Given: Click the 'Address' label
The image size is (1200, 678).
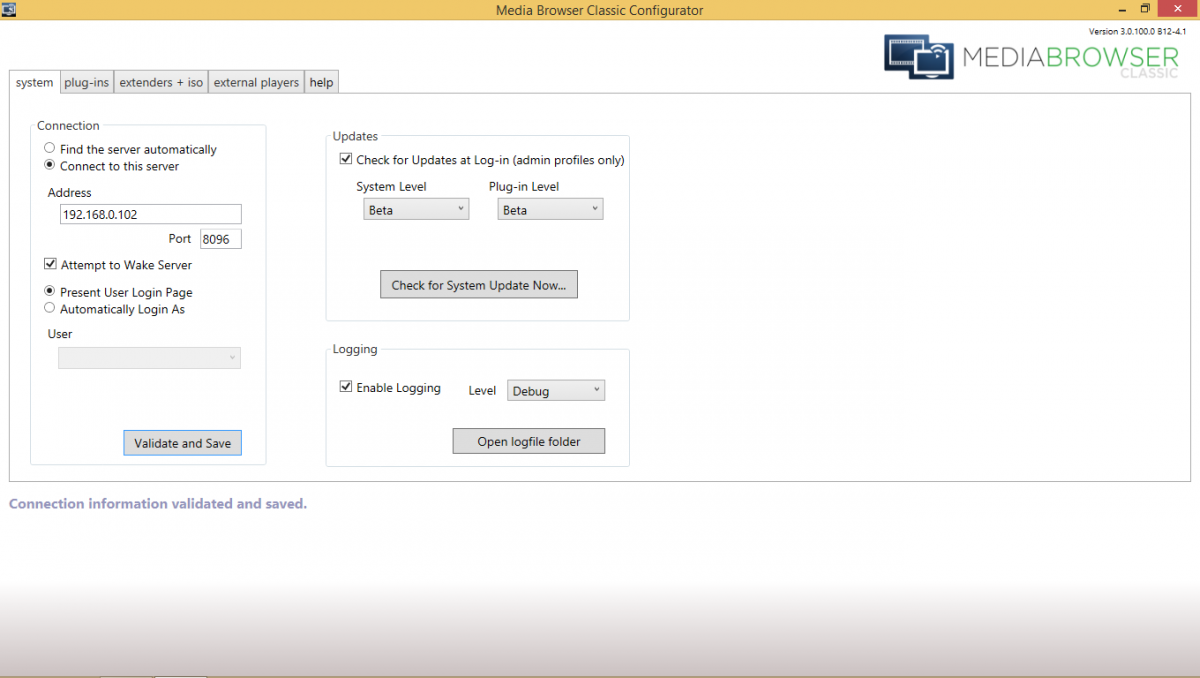Looking at the screenshot, I should (x=70, y=192).
